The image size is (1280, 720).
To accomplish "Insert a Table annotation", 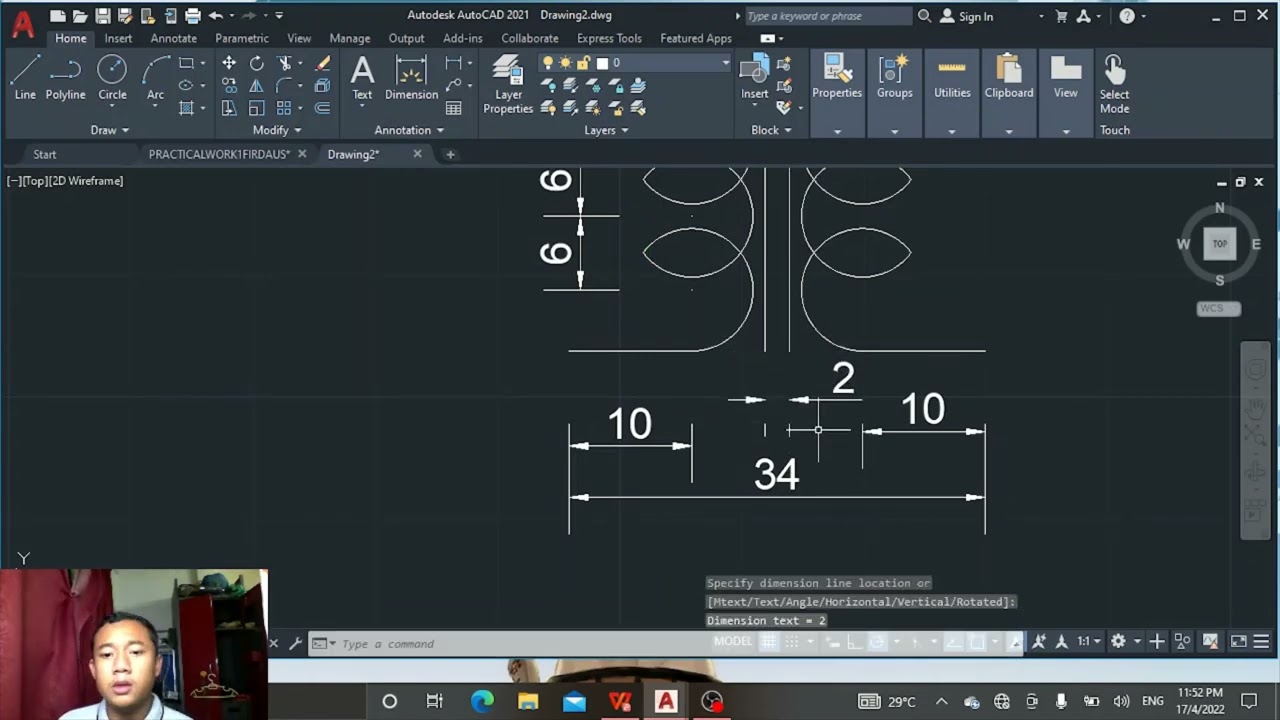I will click(454, 108).
